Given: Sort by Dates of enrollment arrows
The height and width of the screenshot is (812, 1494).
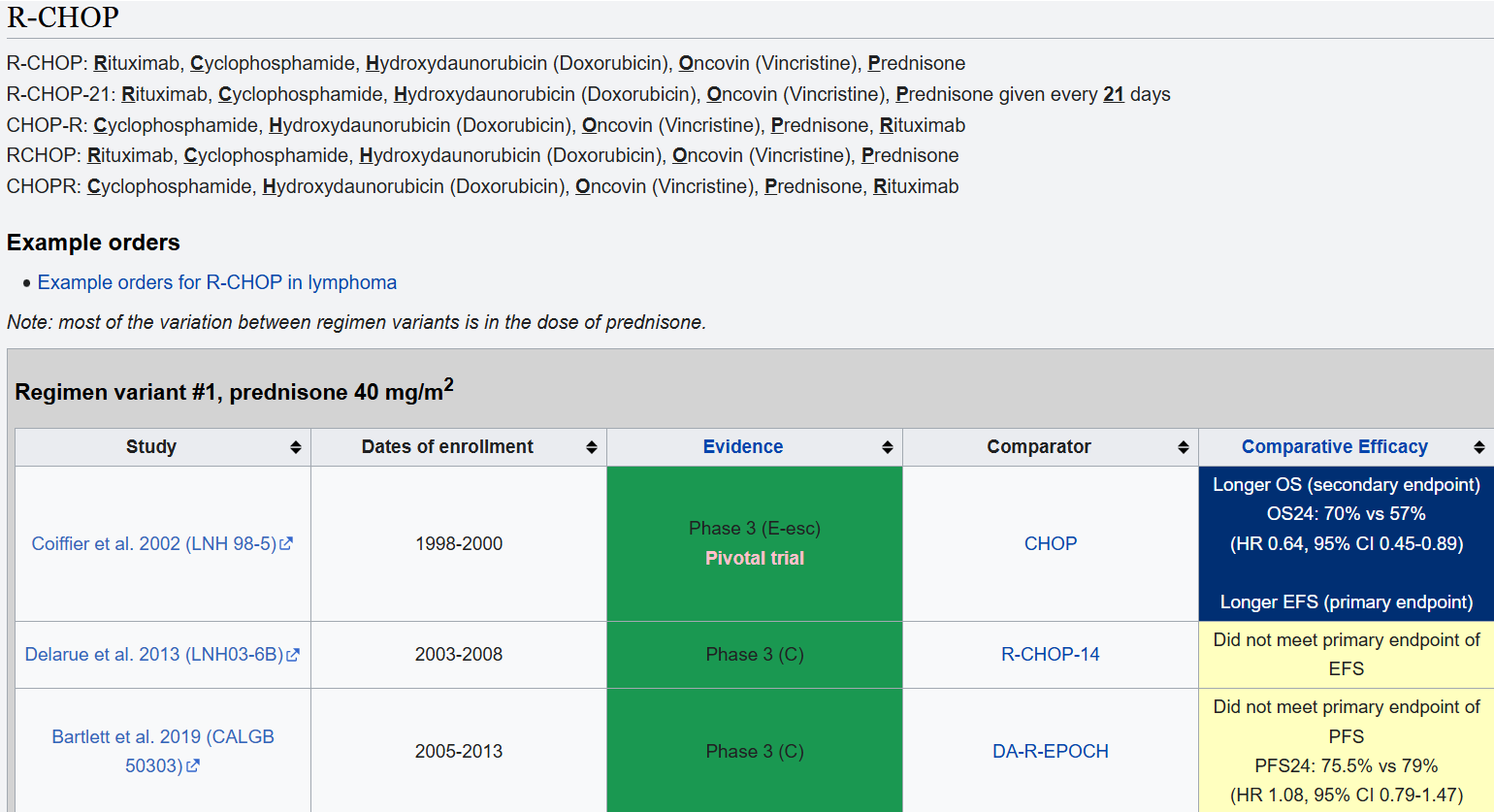Looking at the screenshot, I should click(x=591, y=447).
